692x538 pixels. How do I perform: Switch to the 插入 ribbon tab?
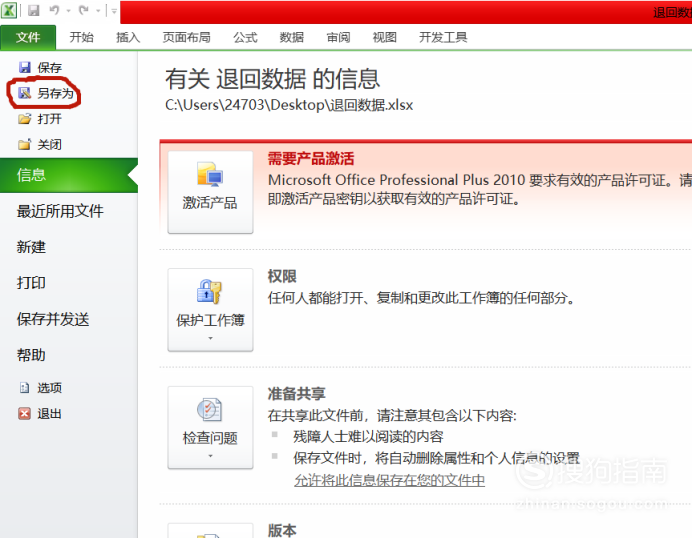pyautogui.click(x=128, y=38)
